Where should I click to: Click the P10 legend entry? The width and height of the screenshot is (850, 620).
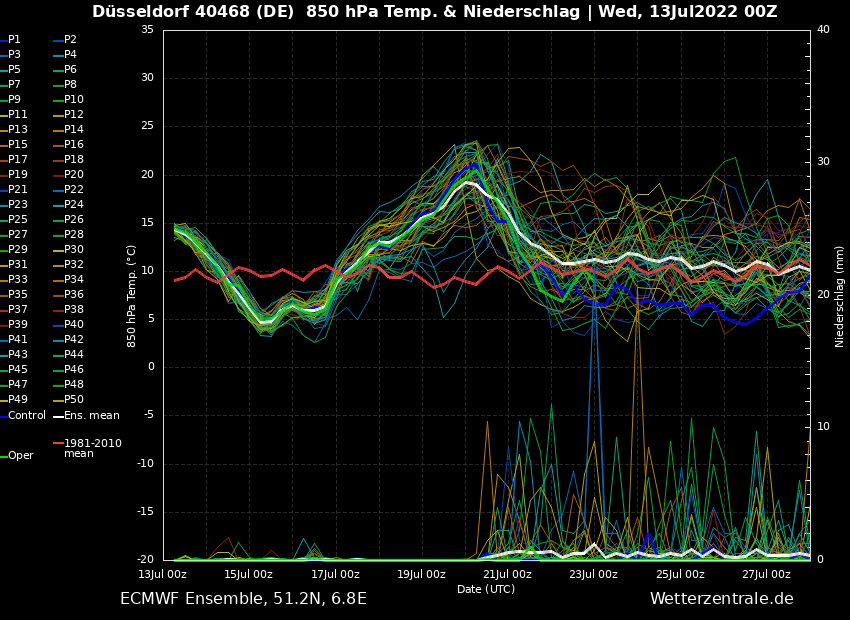[74, 100]
